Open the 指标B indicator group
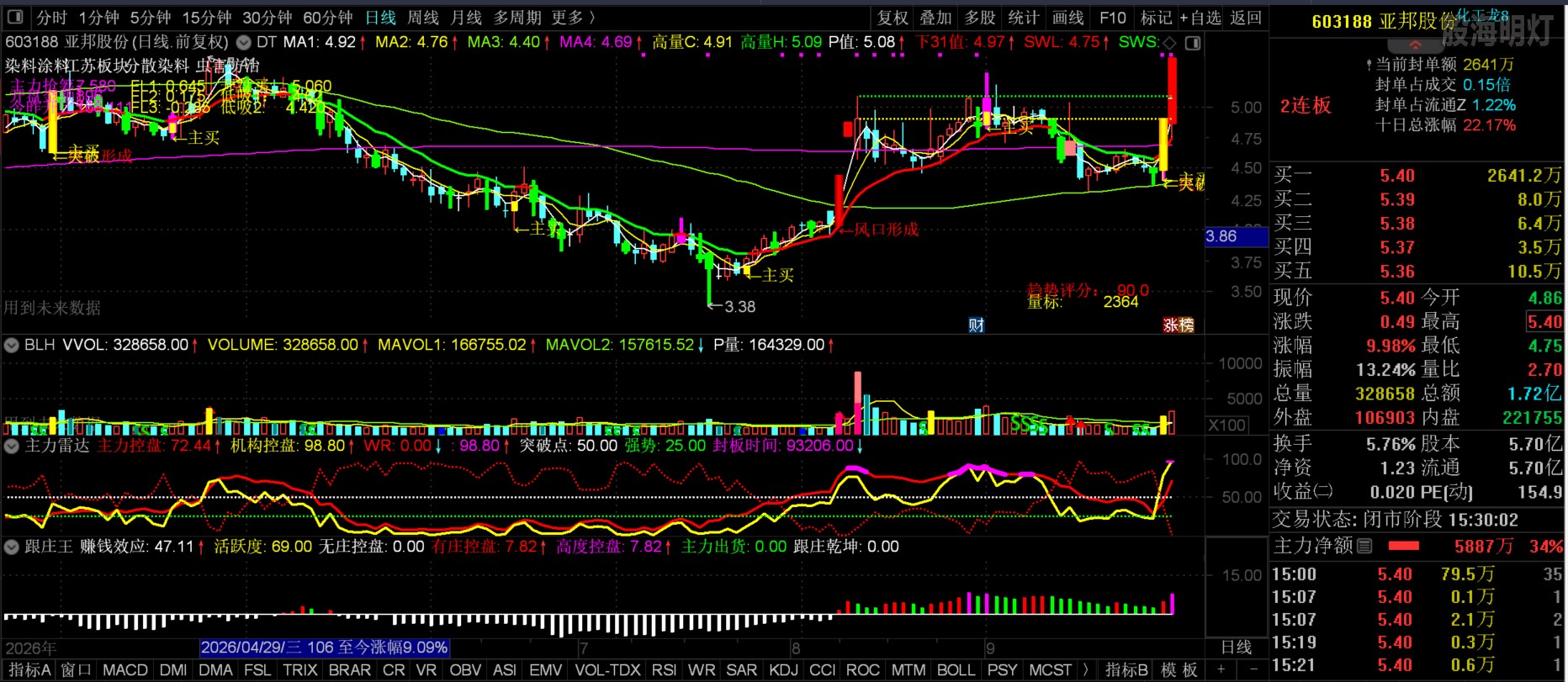This screenshot has height=682, width=1568. (x=1126, y=670)
